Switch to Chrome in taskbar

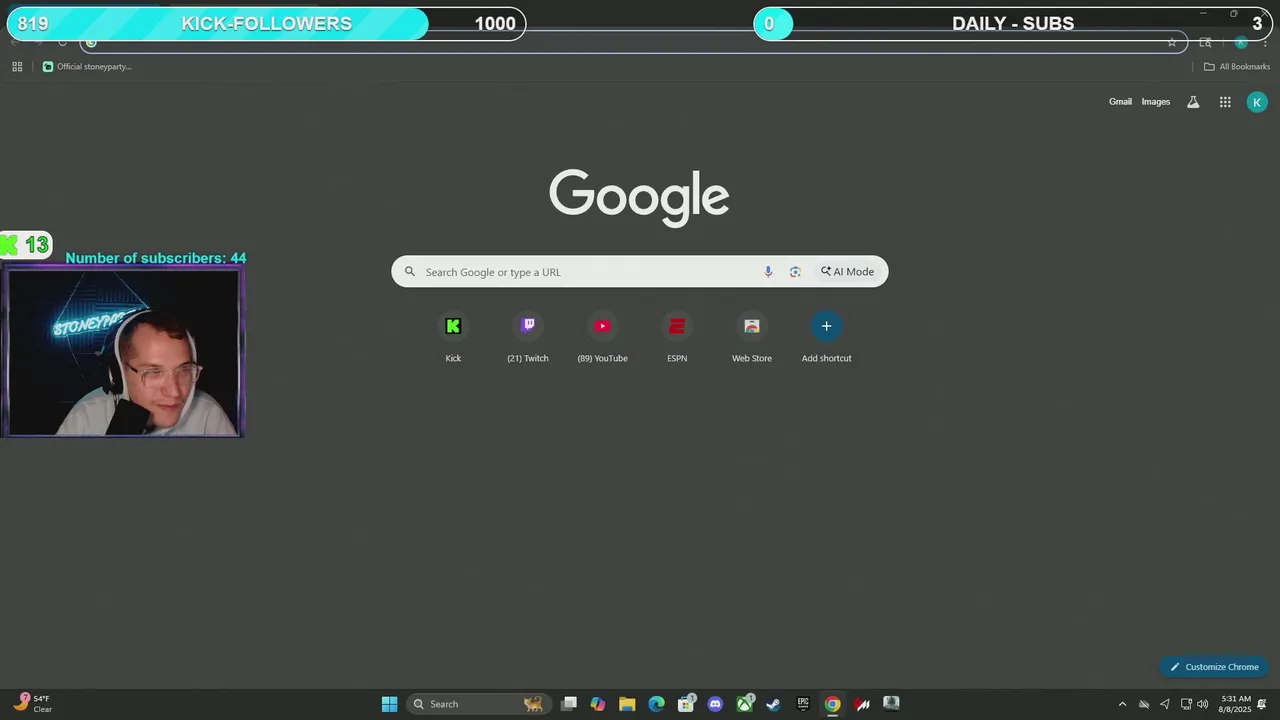coord(832,704)
